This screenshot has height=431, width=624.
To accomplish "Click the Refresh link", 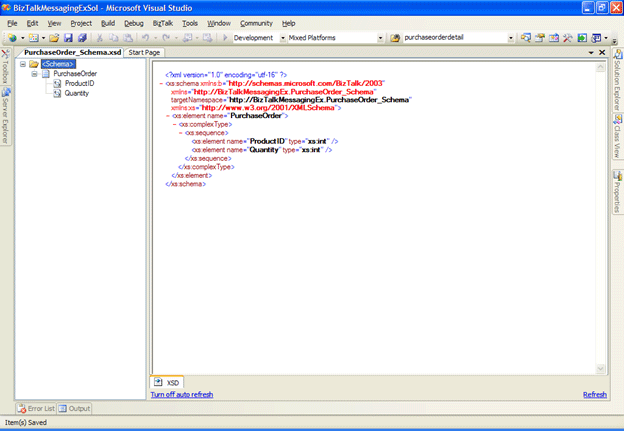I will point(595,395).
